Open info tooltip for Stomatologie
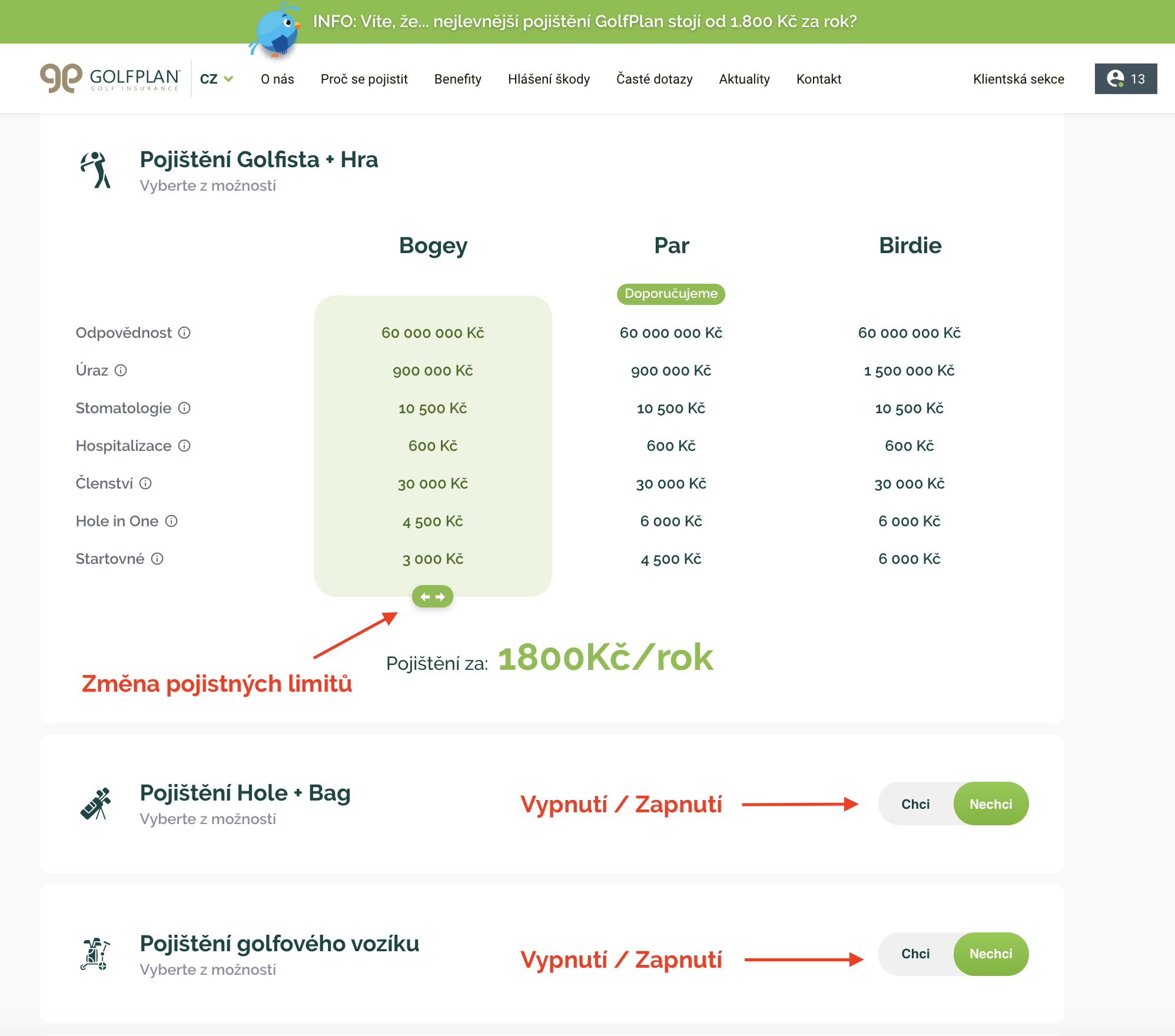 pos(184,408)
